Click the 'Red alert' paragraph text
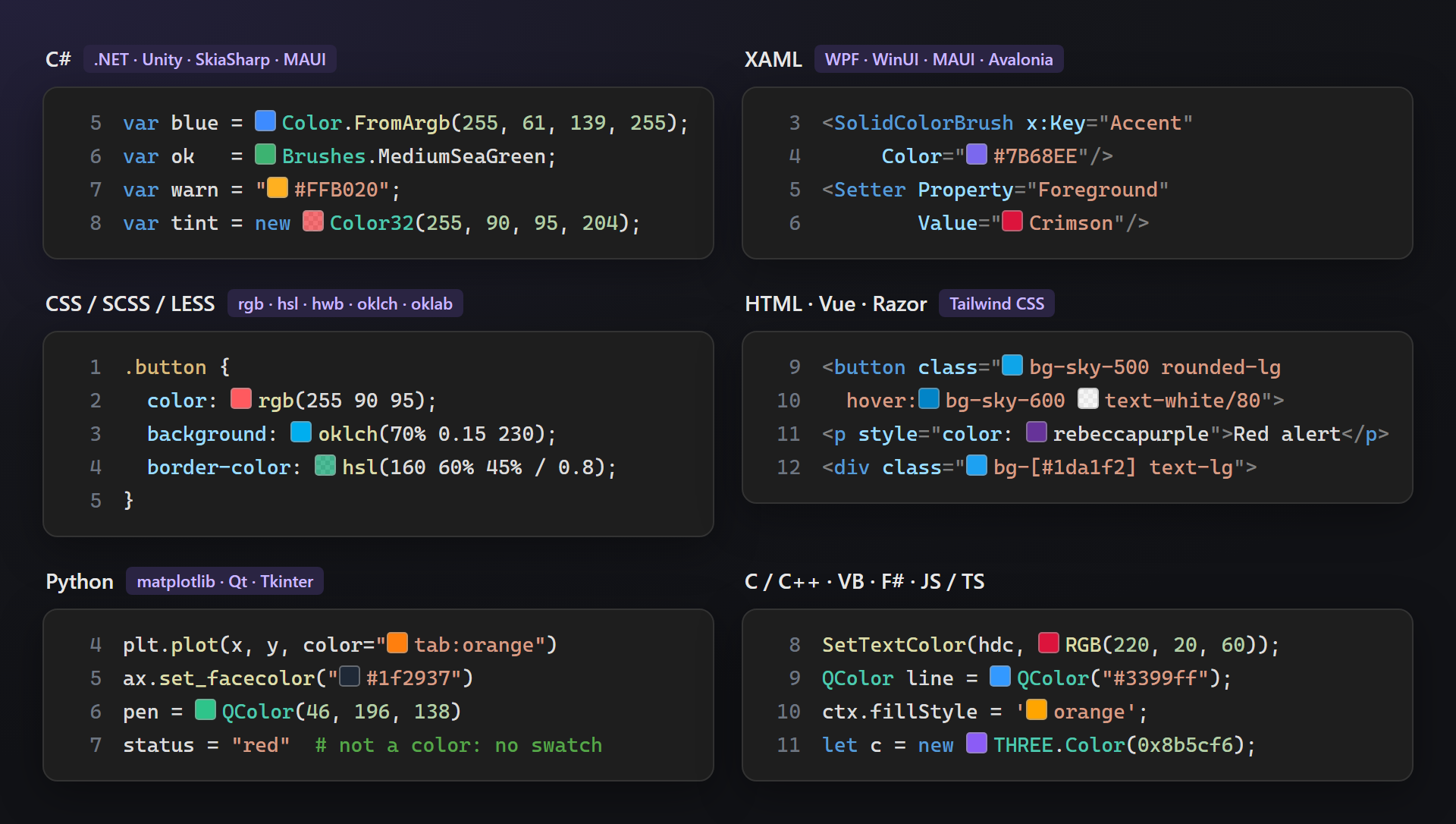 [1287, 434]
